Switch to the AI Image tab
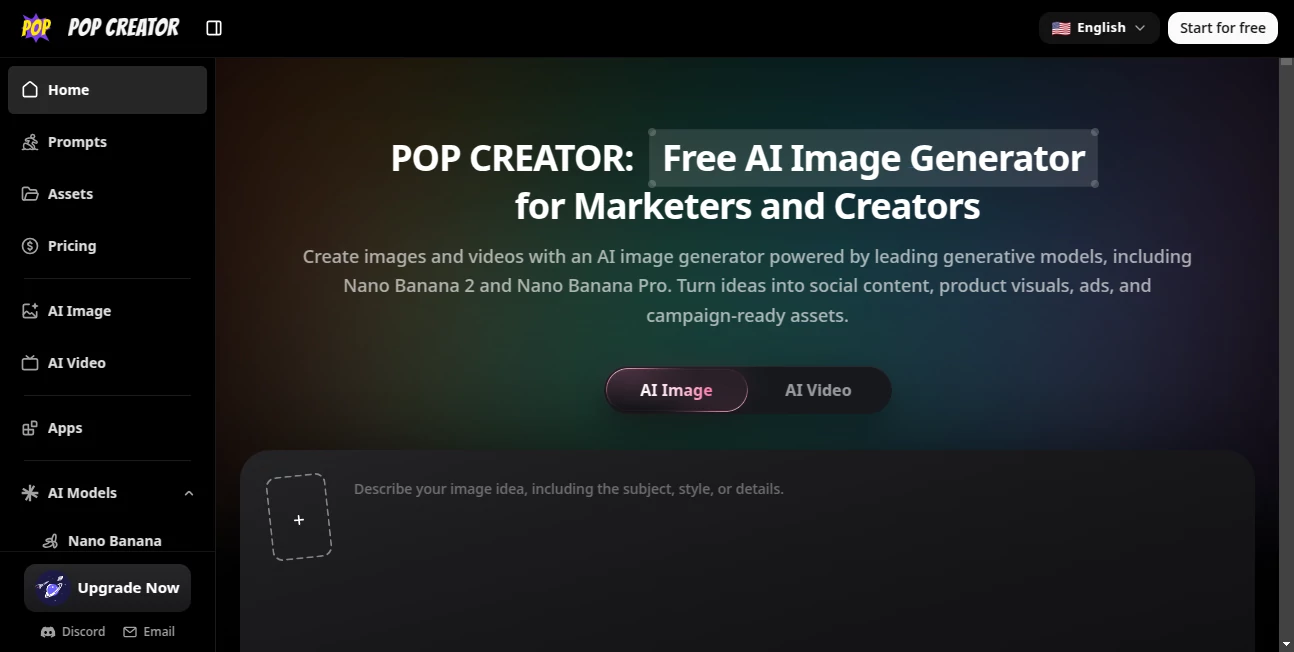 click(677, 390)
